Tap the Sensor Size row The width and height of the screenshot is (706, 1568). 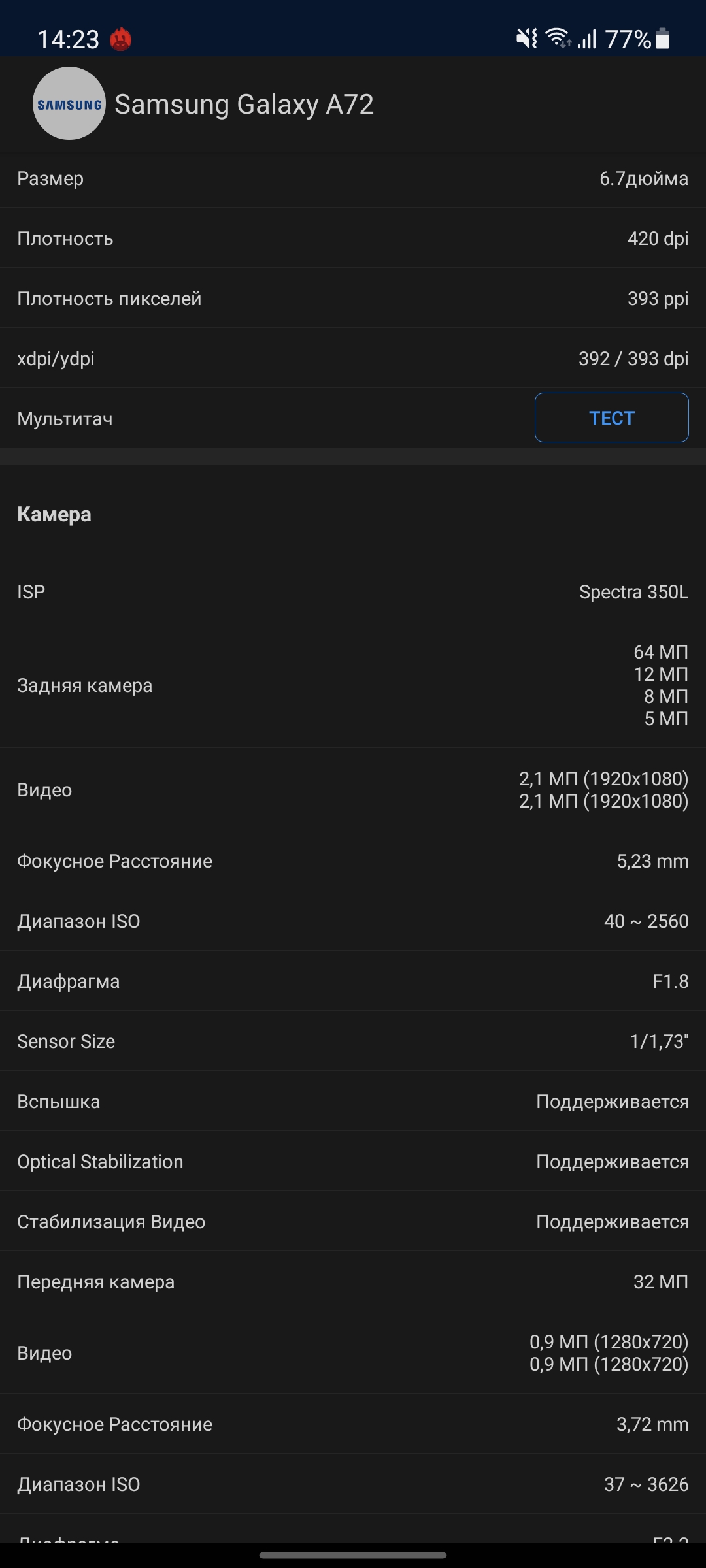pyautogui.click(x=353, y=1041)
